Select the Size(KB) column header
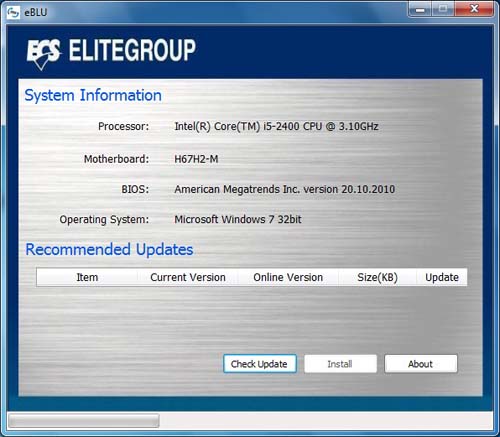 pyautogui.click(x=377, y=277)
